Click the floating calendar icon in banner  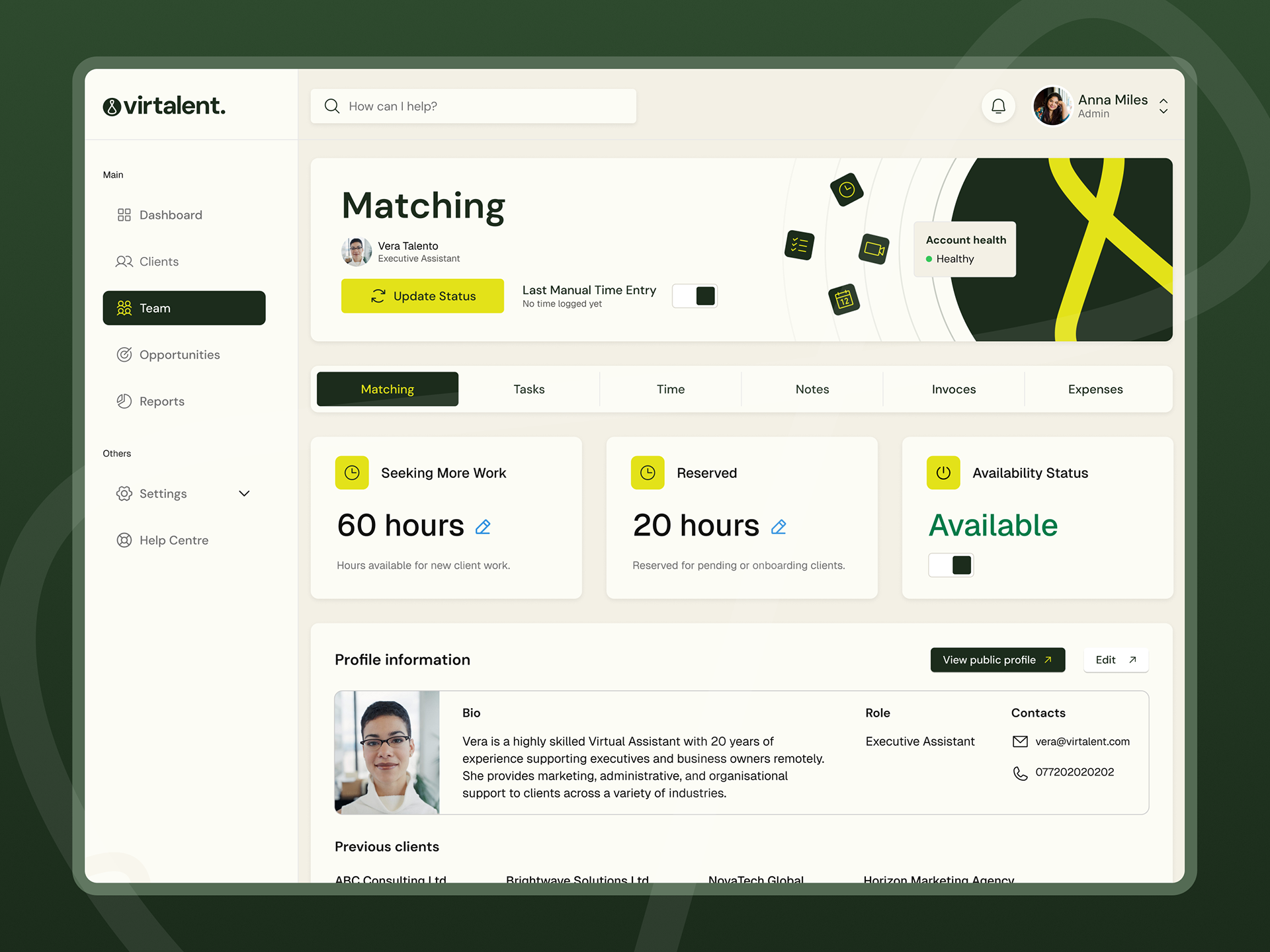coord(844,299)
